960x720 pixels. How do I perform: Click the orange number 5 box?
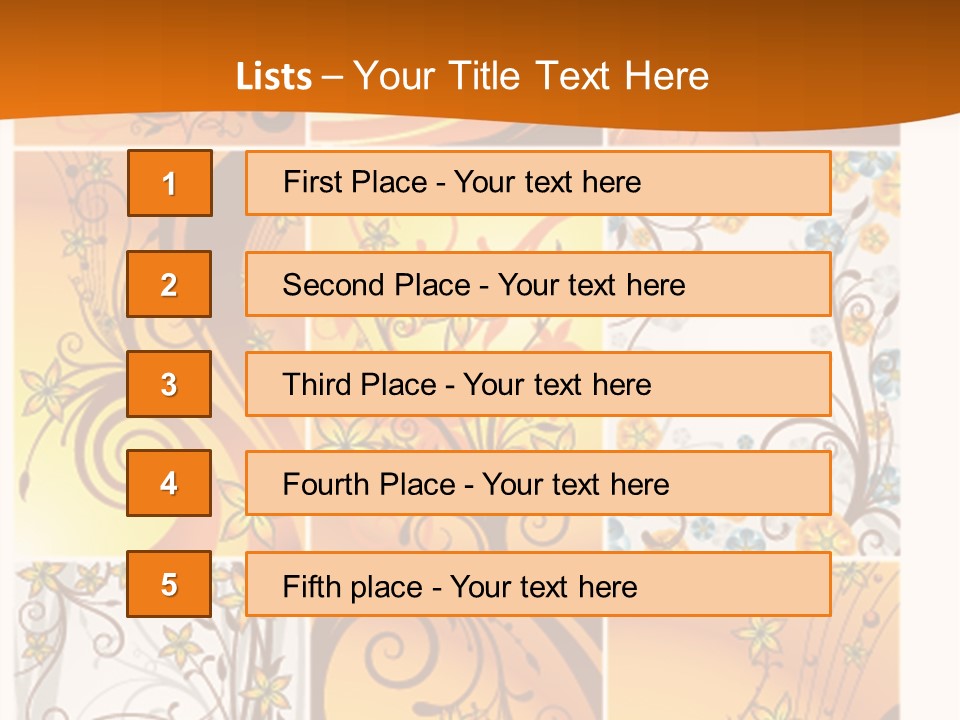click(169, 584)
